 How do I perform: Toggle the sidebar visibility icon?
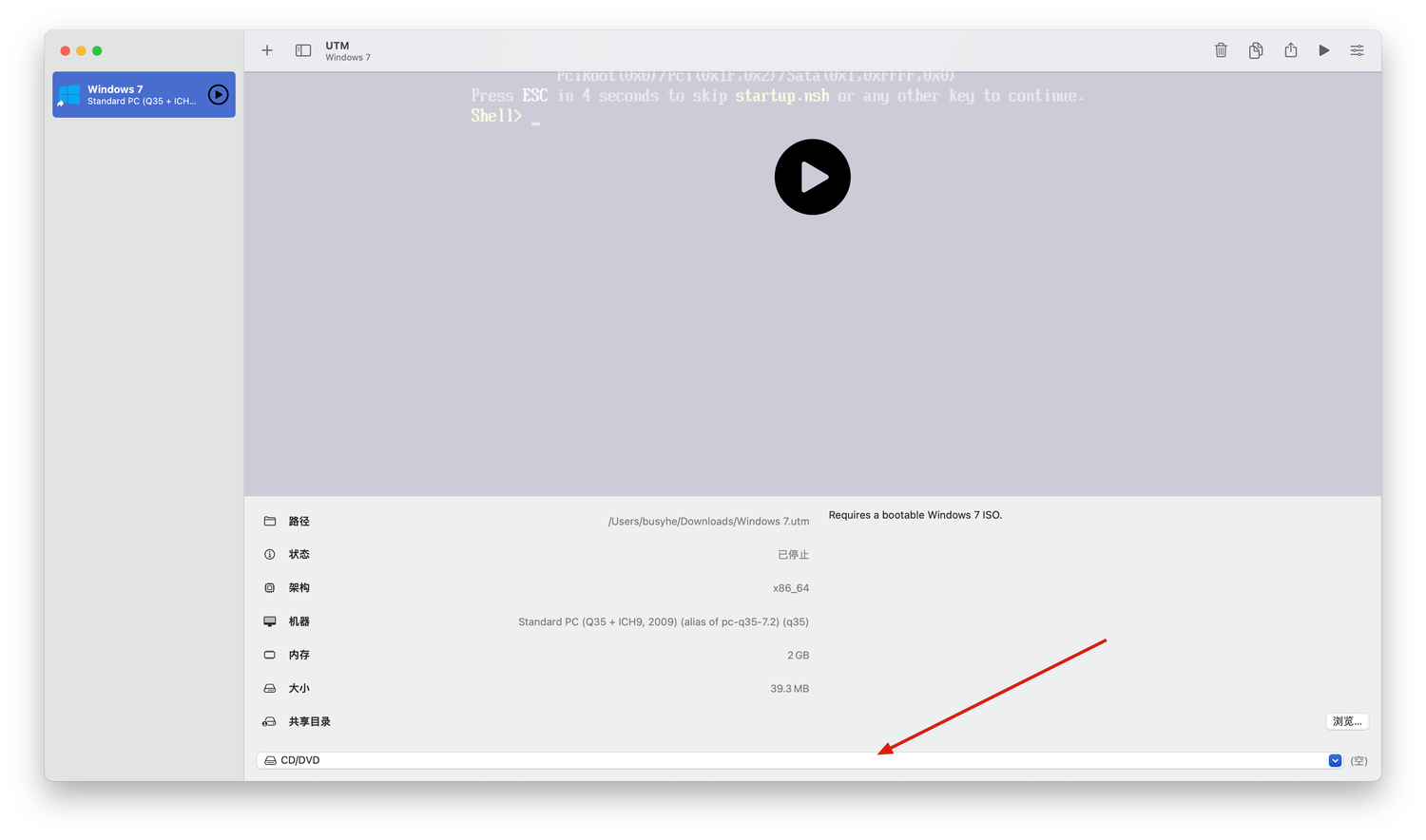tap(303, 50)
